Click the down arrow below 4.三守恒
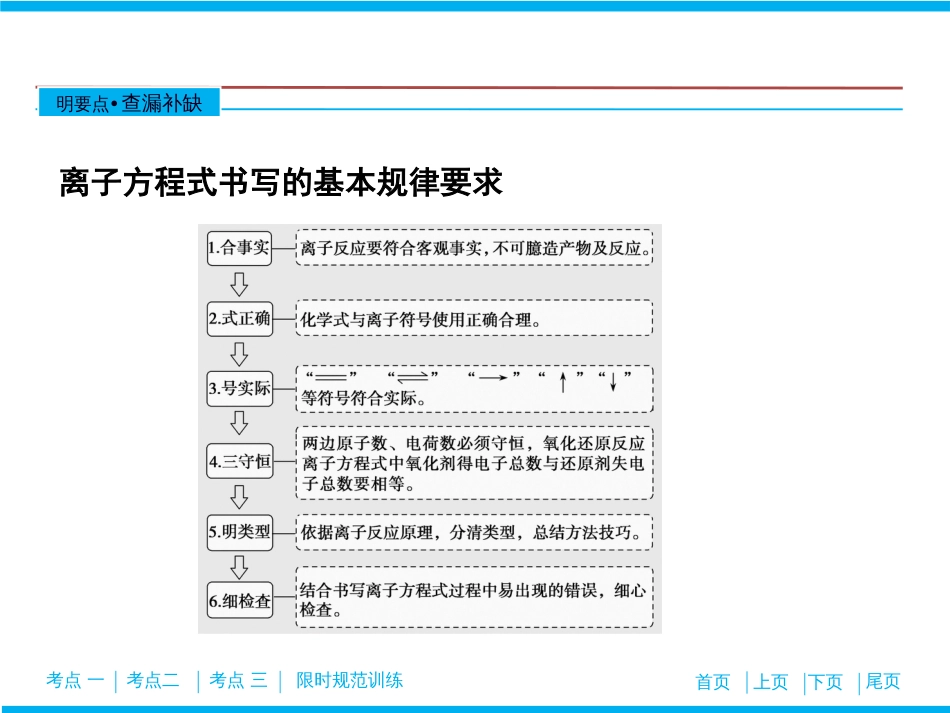Screen dimensions: 950x713 coord(239,497)
